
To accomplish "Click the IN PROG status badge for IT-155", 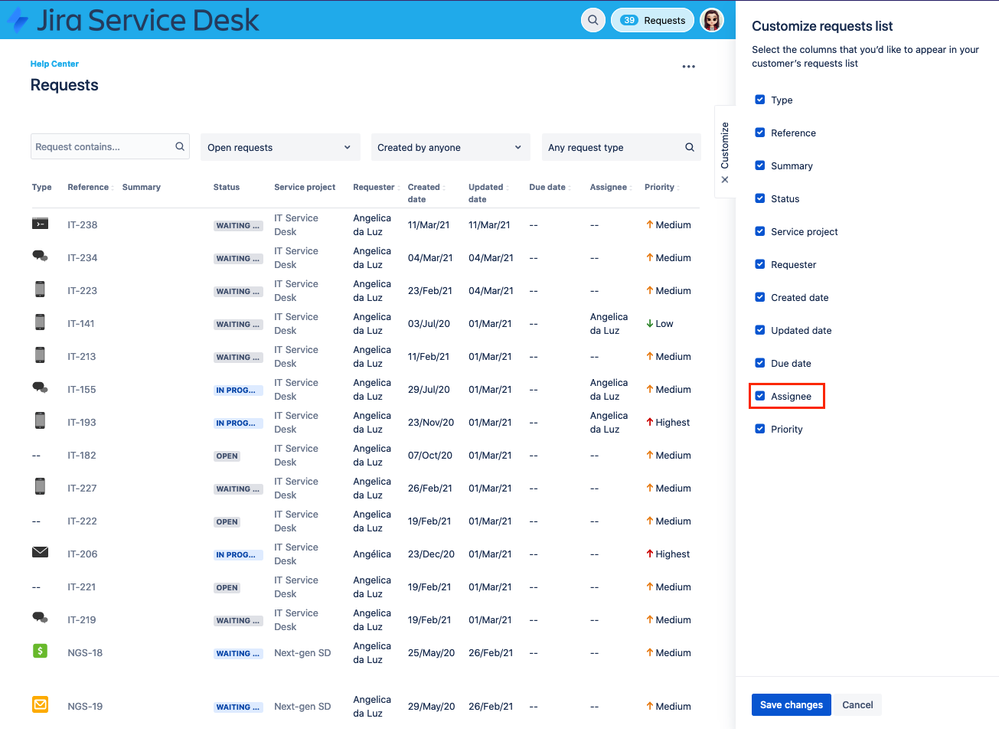I will click(238, 390).
